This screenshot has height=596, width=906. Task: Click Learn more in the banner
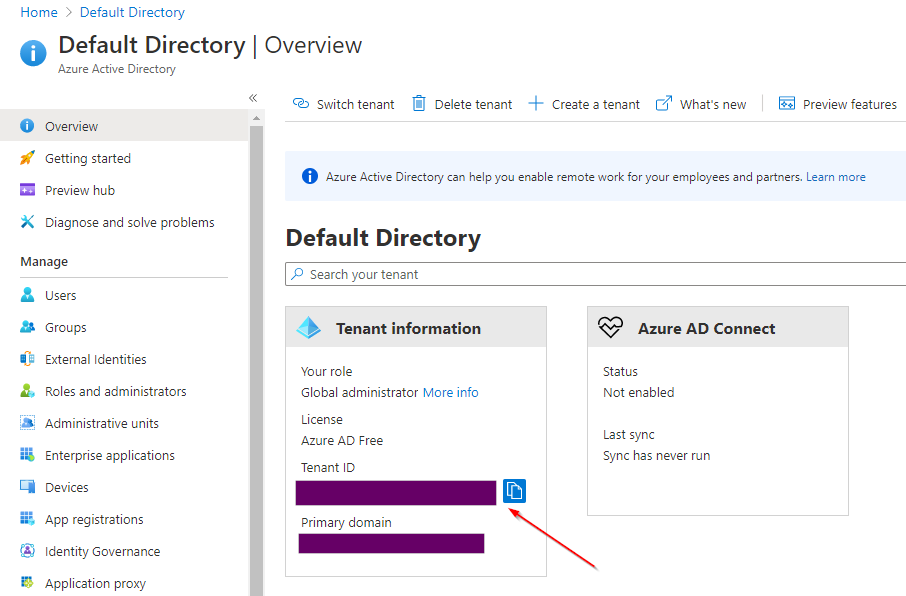pyautogui.click(x=836, y=177)
